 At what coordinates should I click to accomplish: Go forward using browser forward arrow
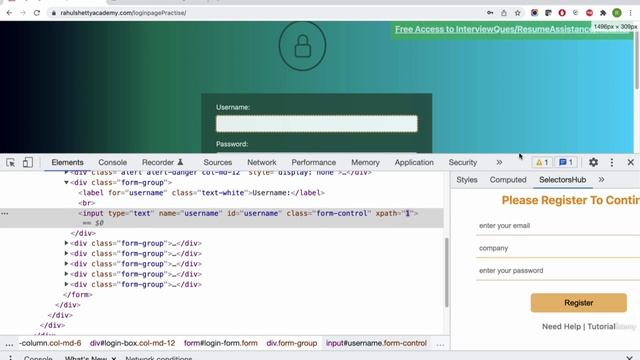[23, 13]
